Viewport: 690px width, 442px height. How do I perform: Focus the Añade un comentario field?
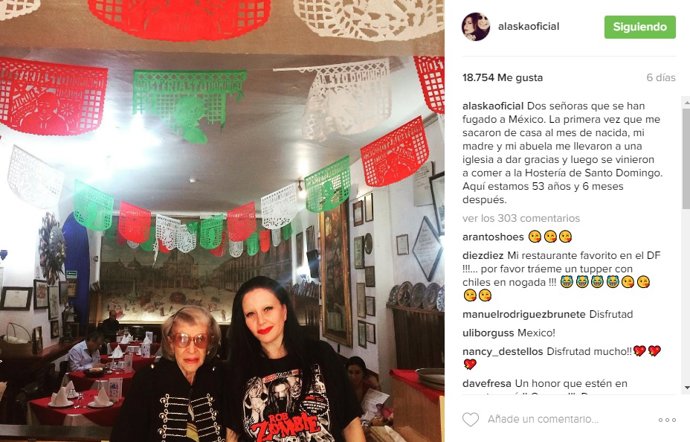coord(543,419)
